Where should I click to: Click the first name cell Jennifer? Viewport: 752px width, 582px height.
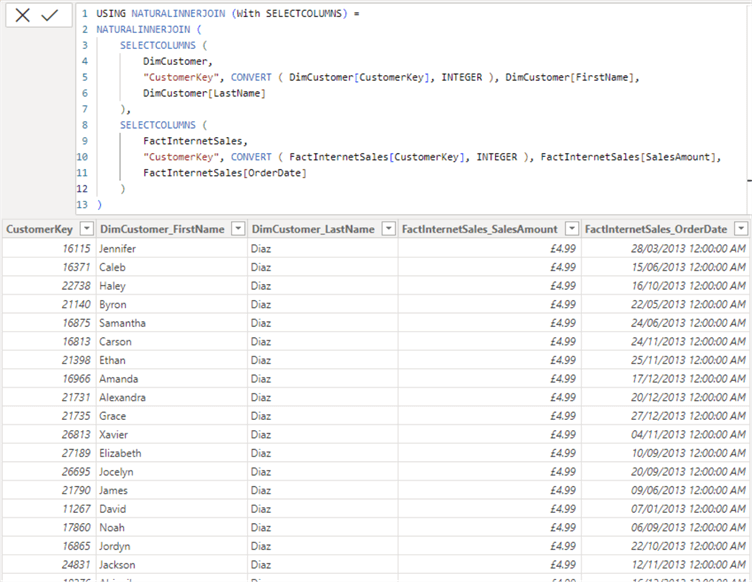[172, 248]
